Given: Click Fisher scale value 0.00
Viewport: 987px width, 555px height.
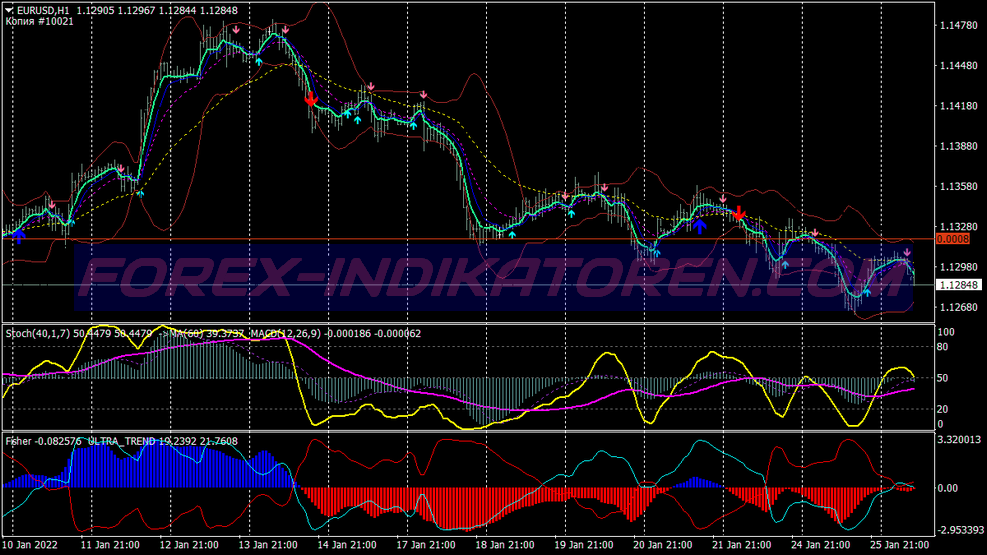Looking at the screenshot, I should (948, 488).
